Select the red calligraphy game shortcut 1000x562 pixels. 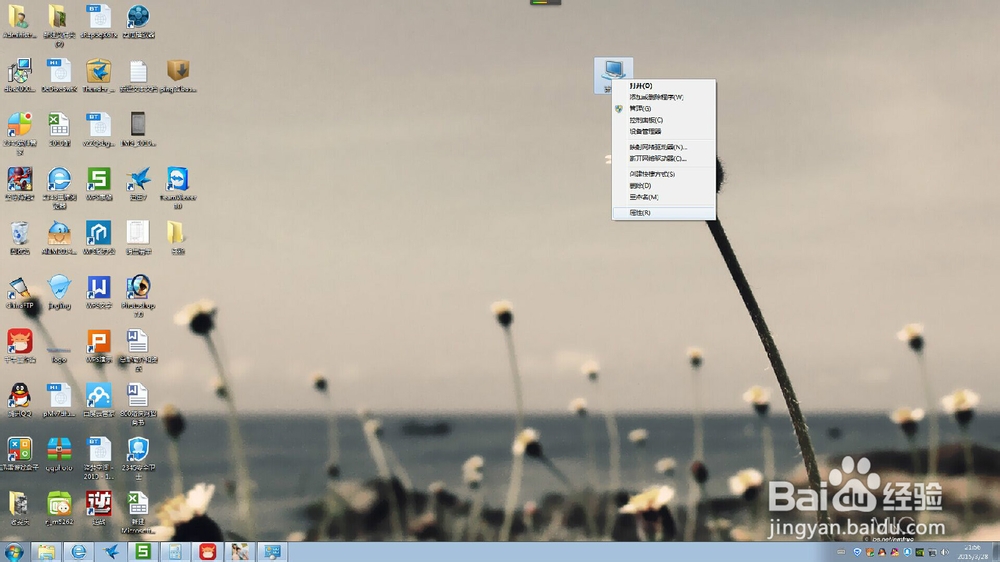click(x=98, y=508)
